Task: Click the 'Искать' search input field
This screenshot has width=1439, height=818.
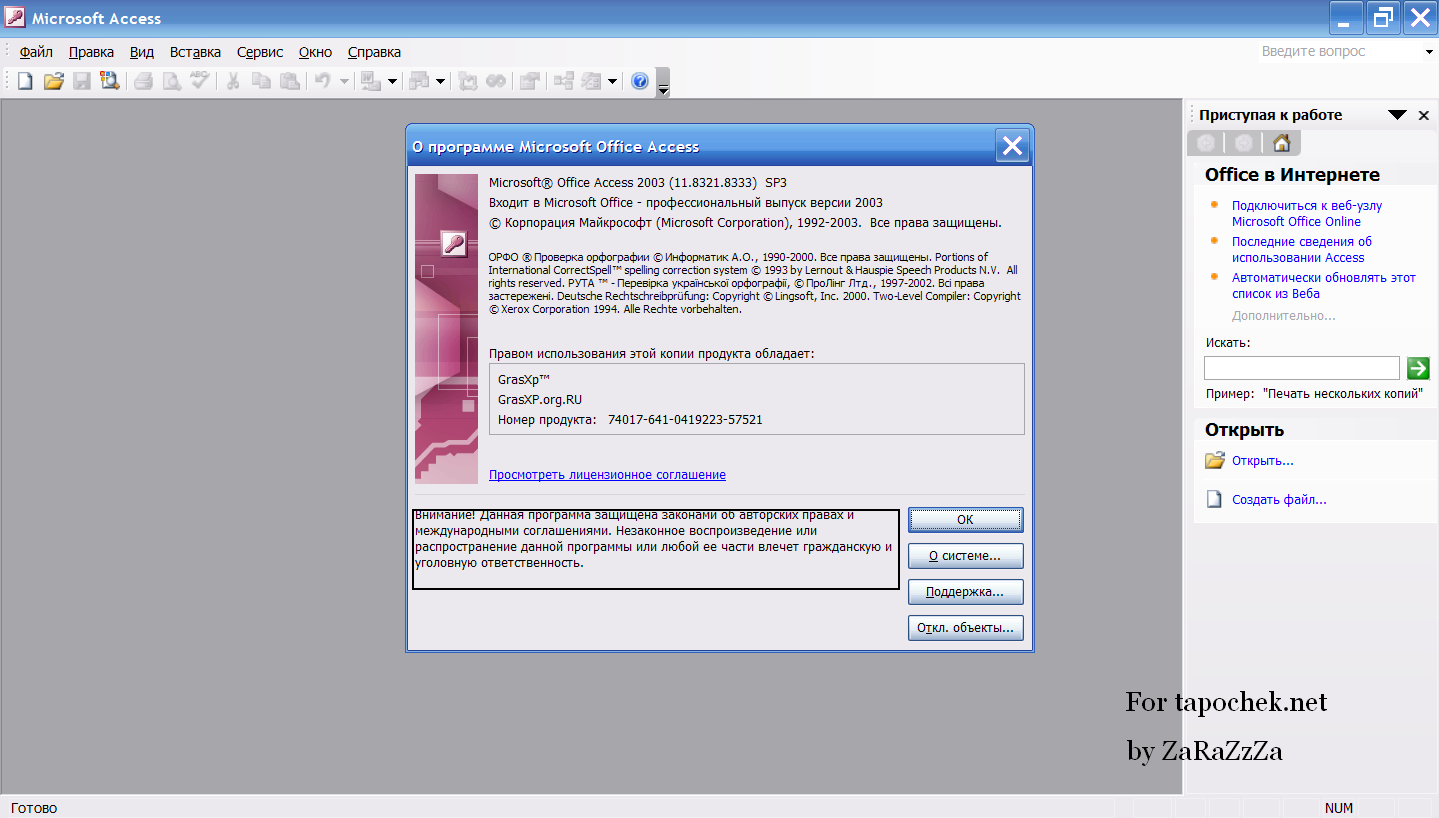Action: (1301, 368)
